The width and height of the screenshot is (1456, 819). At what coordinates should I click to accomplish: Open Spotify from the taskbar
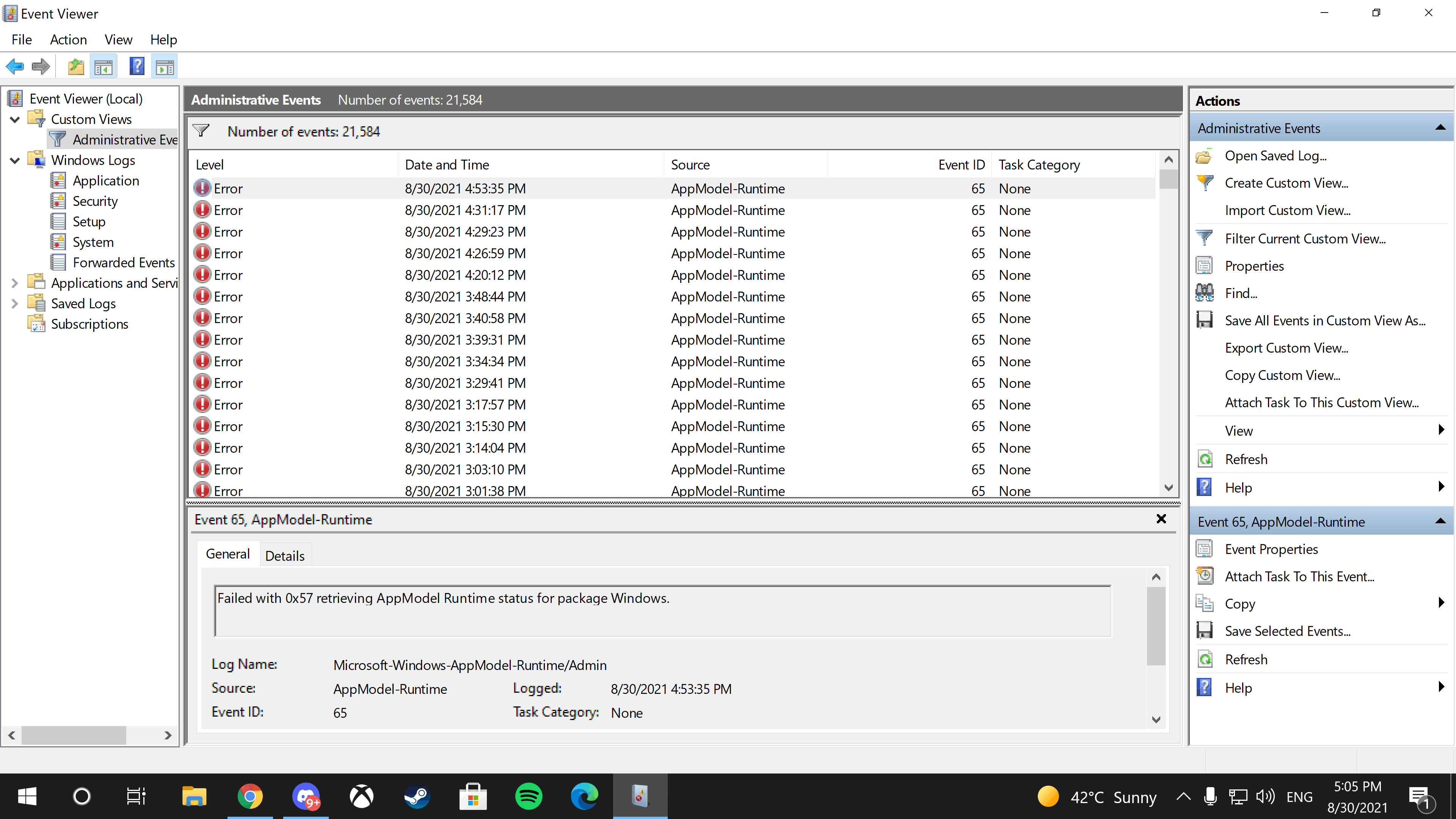529,796
